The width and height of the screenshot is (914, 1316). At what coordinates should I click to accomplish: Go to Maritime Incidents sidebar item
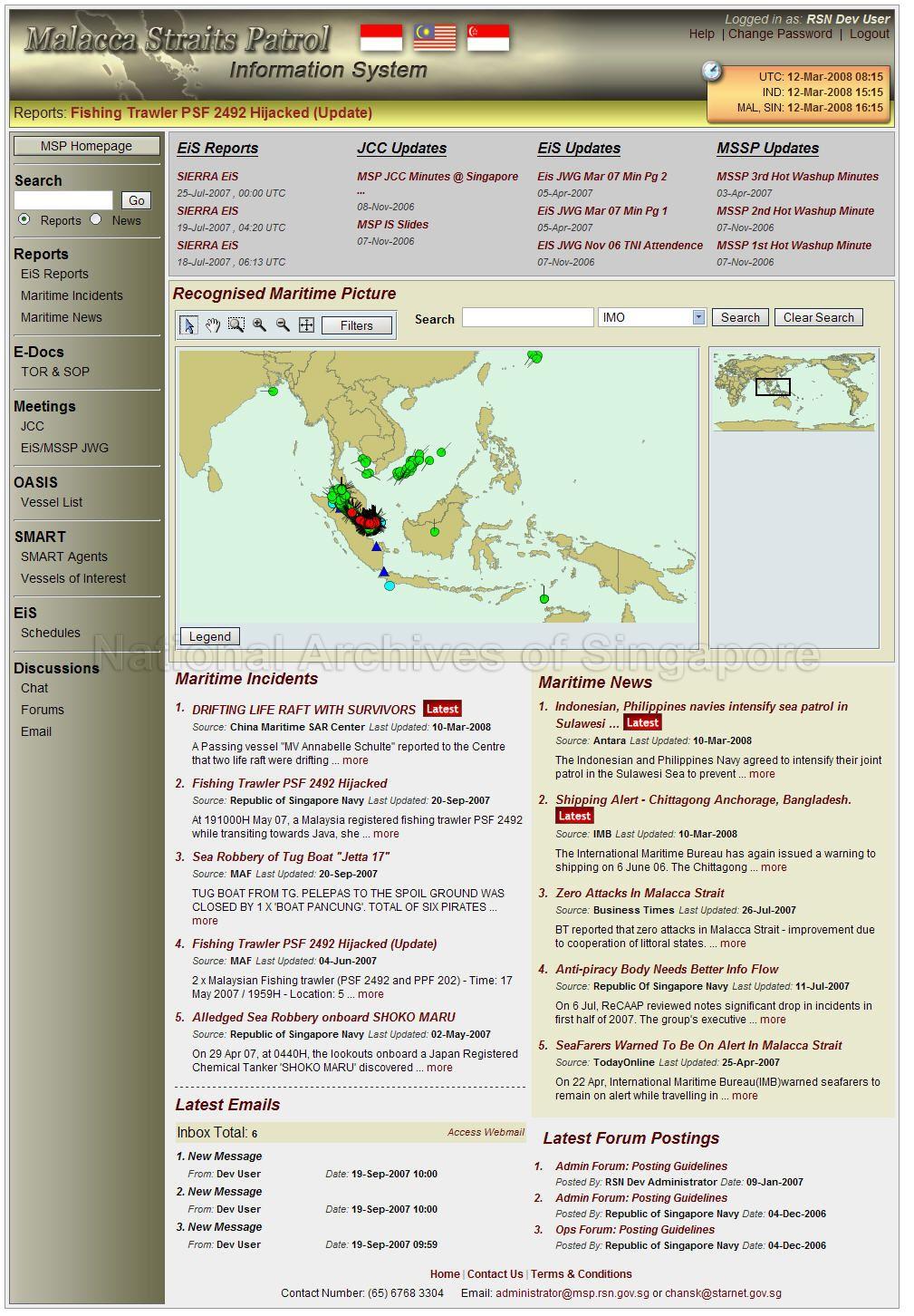pos(72,295)
